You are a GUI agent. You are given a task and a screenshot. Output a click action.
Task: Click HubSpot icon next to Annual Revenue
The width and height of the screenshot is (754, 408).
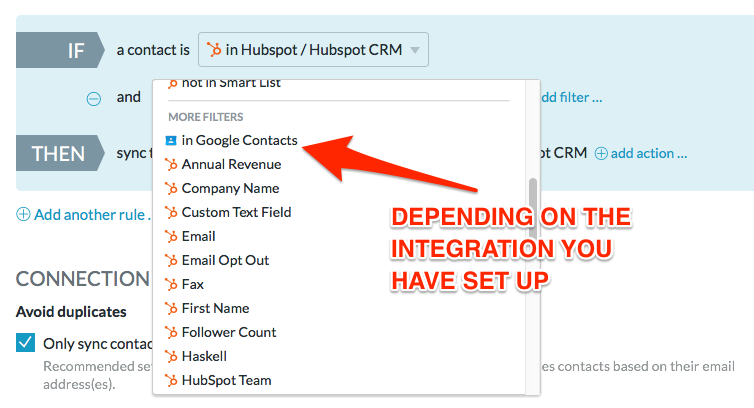click(x=171, y=165)
